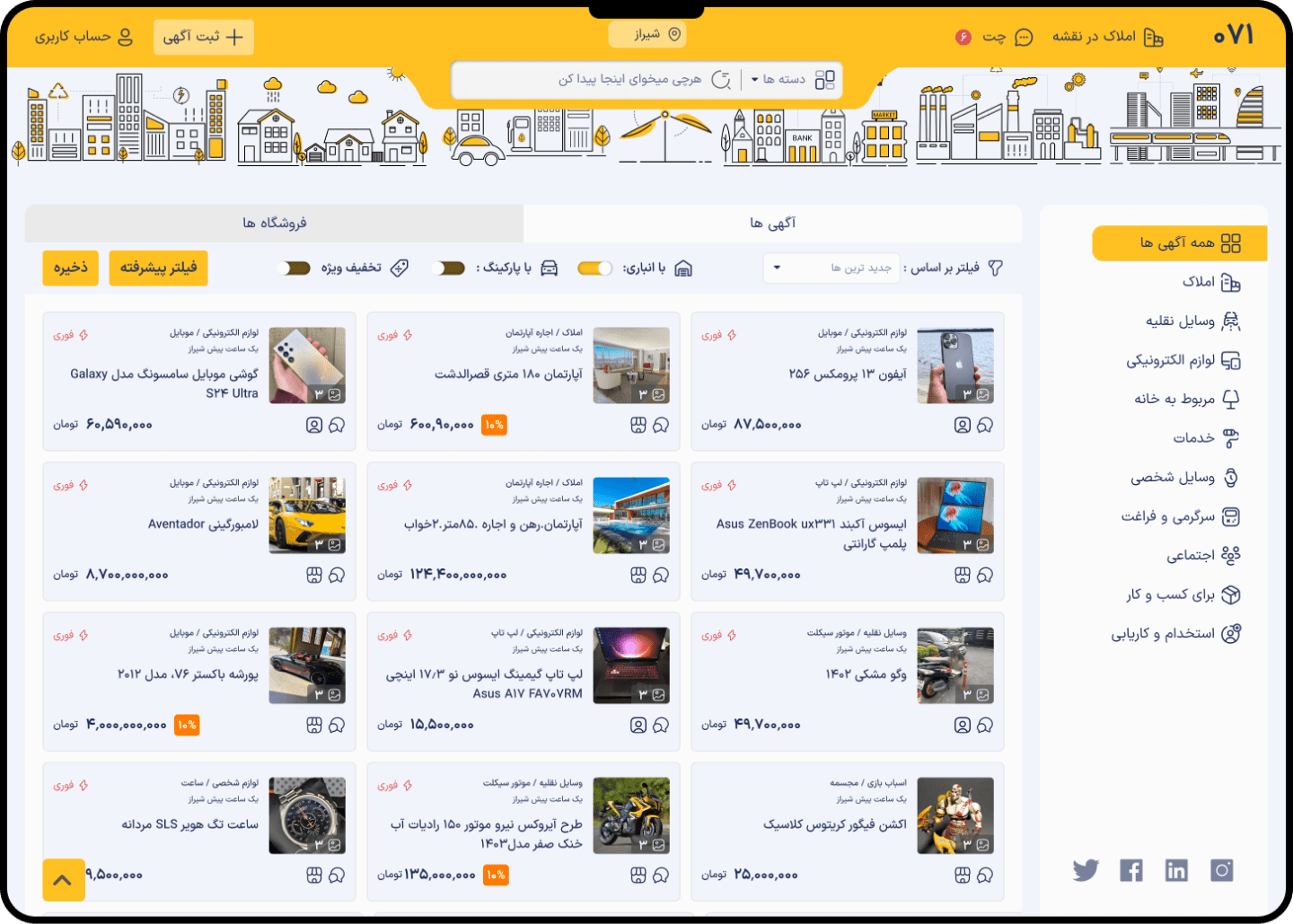Open the چت link in the header
Viewport: 1293px width, 924px height.
pyautogui.click(x=1007, y=37)
